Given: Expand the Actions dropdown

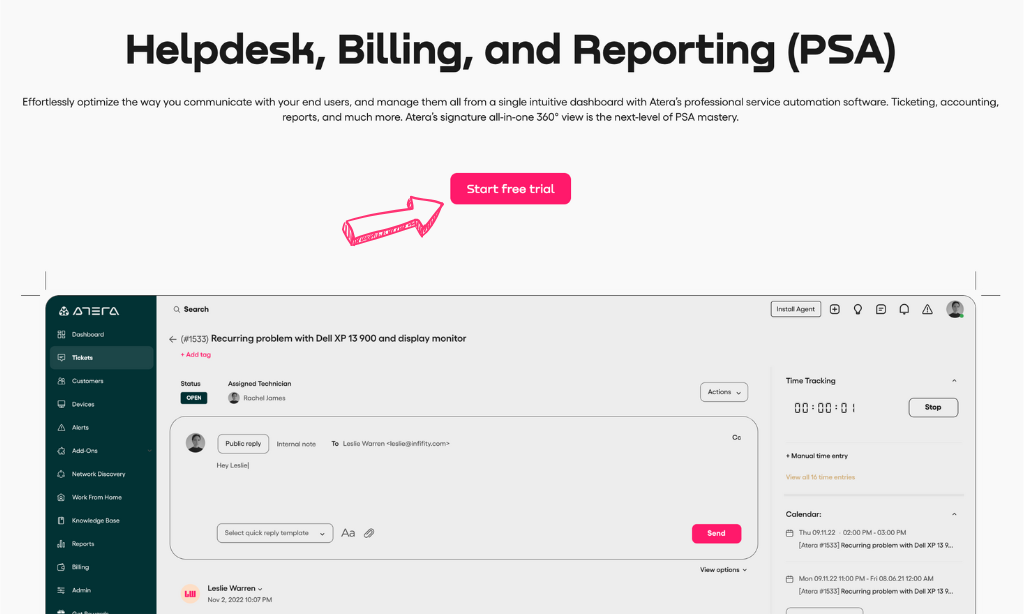Looking at the screenshot, I should pyautogui.click(x=724, y=392).
